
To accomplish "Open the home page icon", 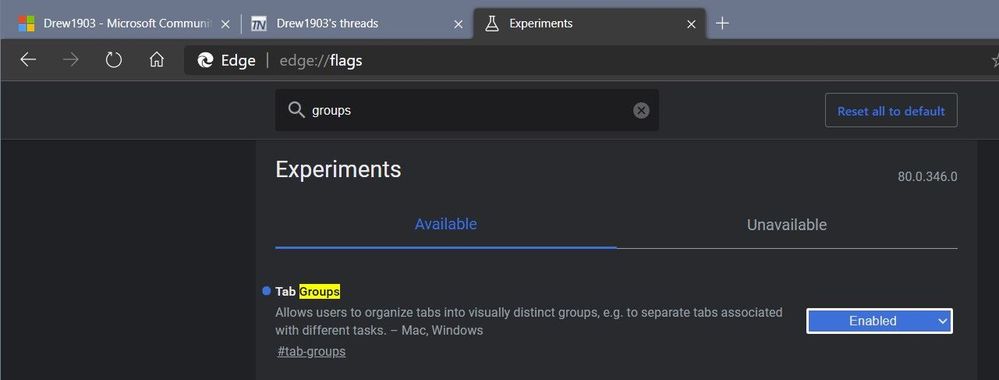I will click(x=156, y=60).
